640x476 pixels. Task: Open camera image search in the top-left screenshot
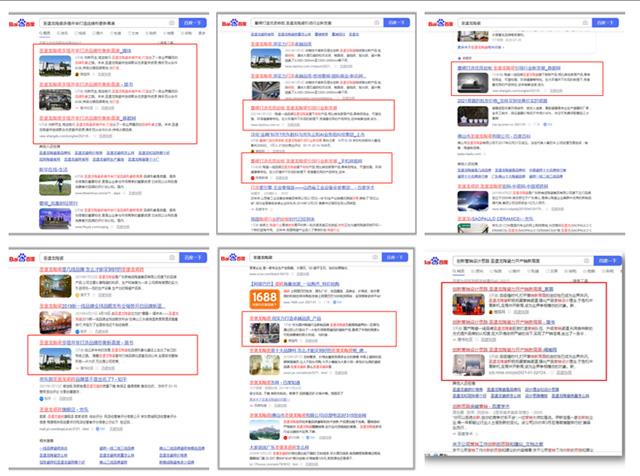(x=172, y=23)
